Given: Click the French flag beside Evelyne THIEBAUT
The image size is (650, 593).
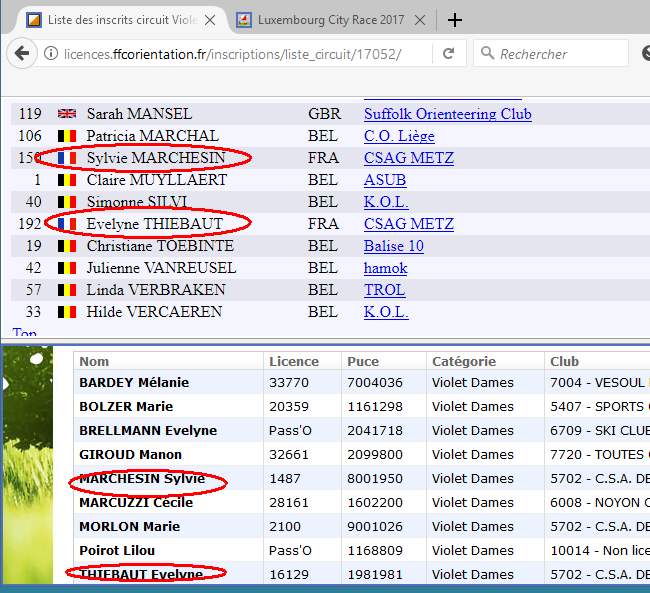Looking at the screenshot, I should (x=67, y=224).
